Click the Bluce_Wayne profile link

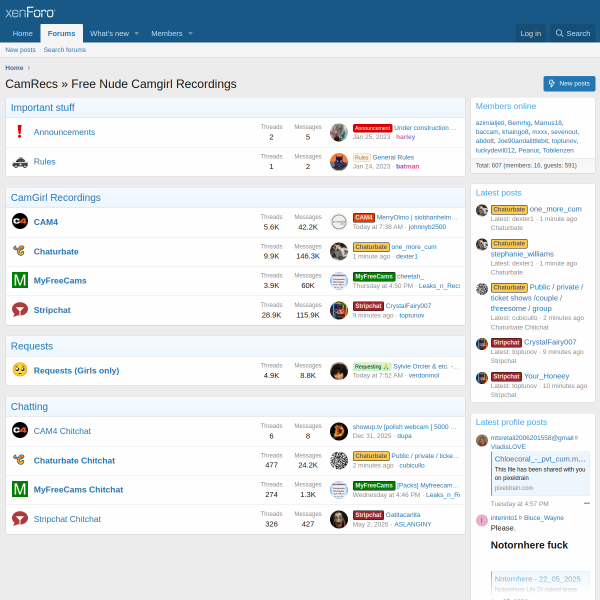click(x=544, y=518)
